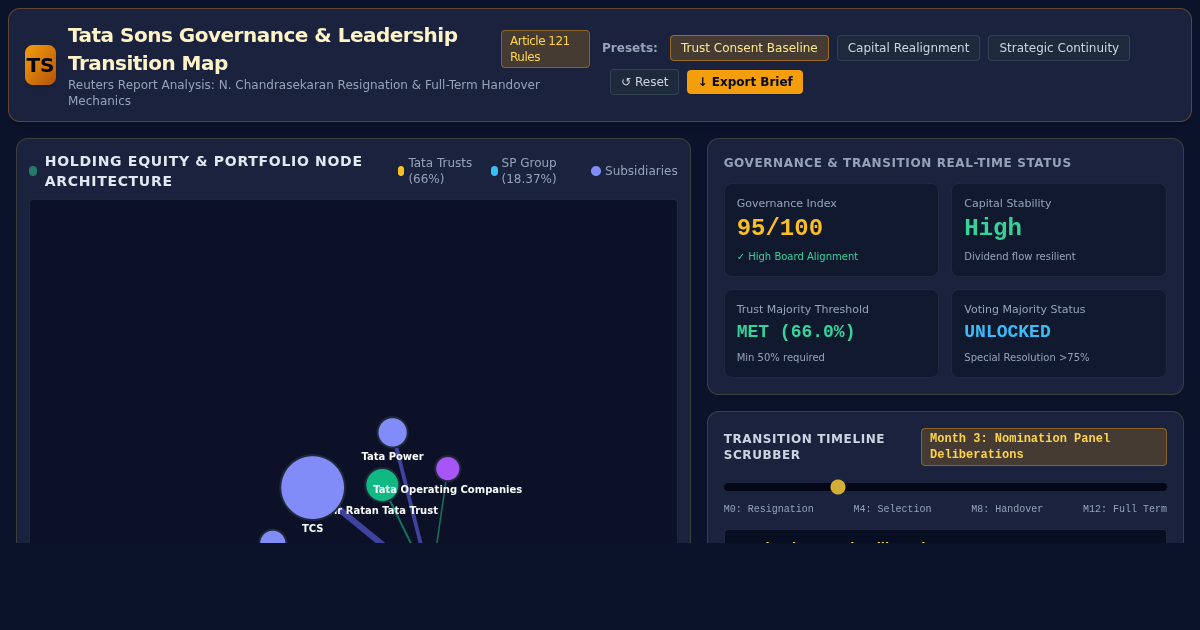Select the High Board Alignment note
Image resolution: width=1200 pixels, height=630 pixels.
797,257
